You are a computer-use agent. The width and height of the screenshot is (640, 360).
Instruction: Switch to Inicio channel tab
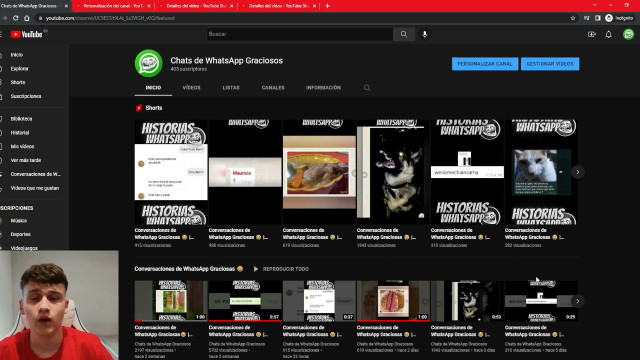pos(153,88)
